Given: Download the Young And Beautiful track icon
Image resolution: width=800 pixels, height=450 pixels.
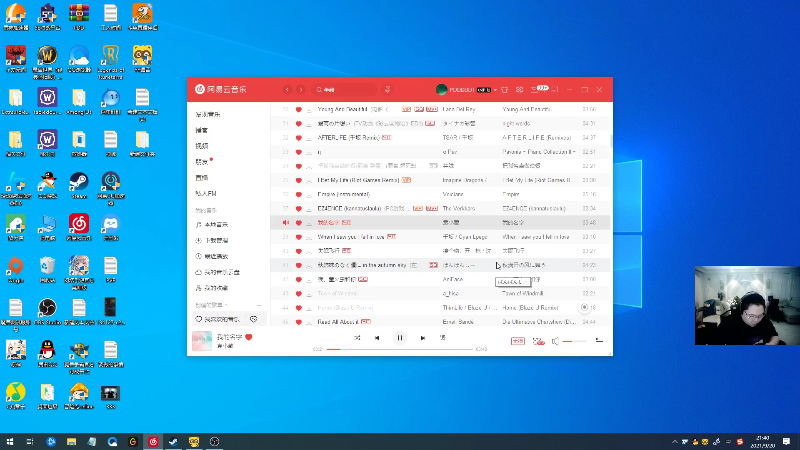Looking at the screenshot, I should 309,109.
